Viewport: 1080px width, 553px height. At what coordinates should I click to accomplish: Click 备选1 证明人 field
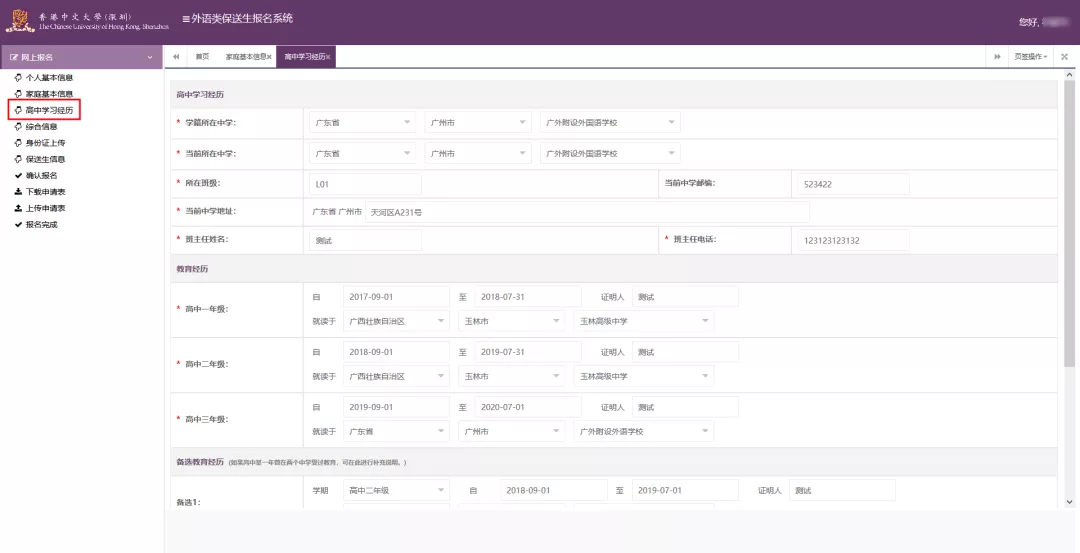click(x=842, y=490)
